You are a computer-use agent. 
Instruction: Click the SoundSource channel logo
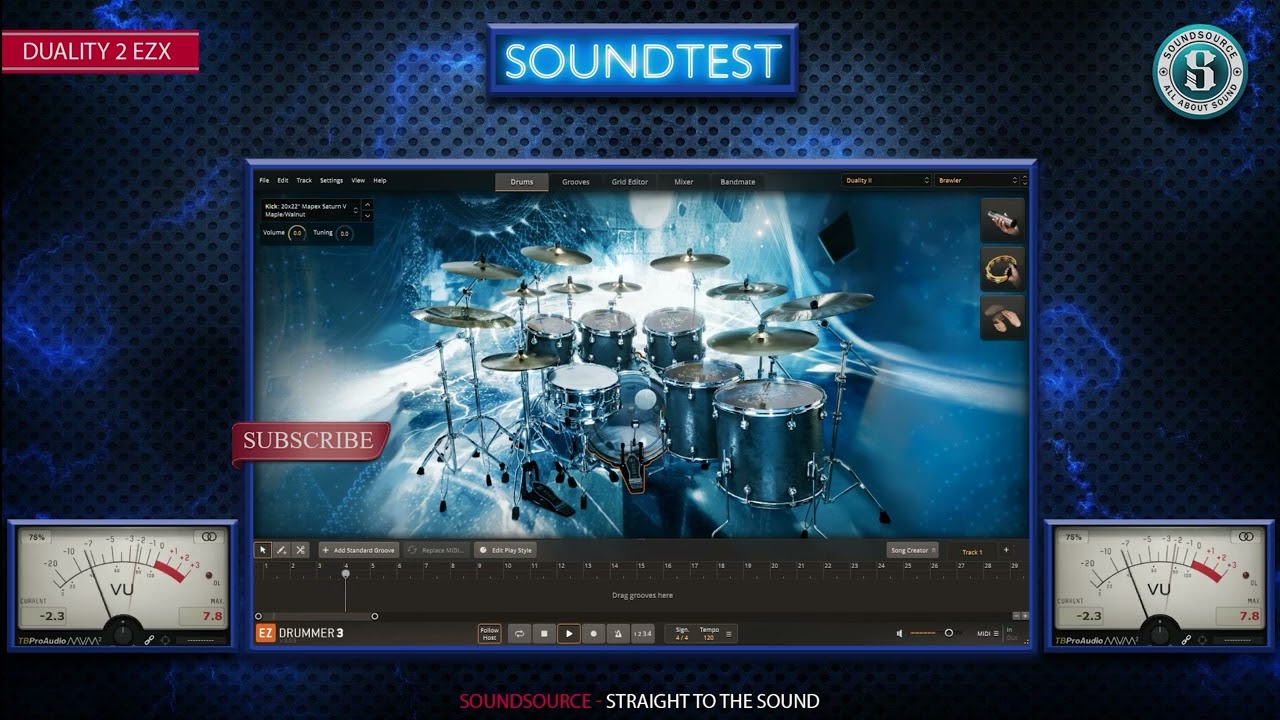pos(1199,71)
